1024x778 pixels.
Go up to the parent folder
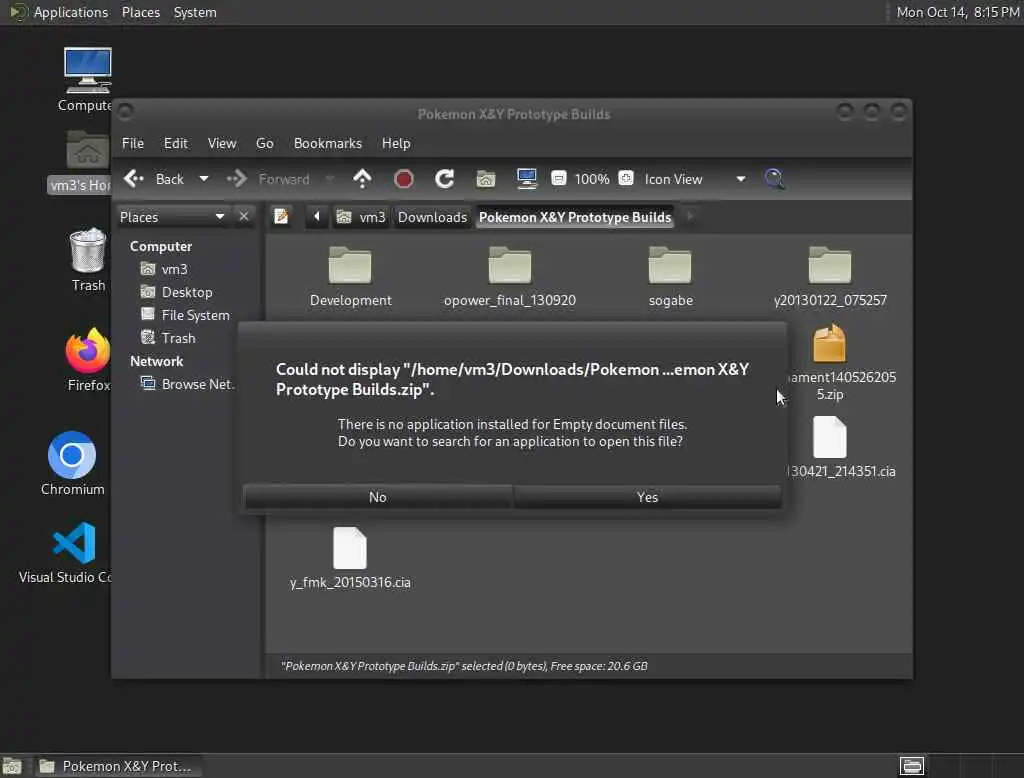coord(362,178)
